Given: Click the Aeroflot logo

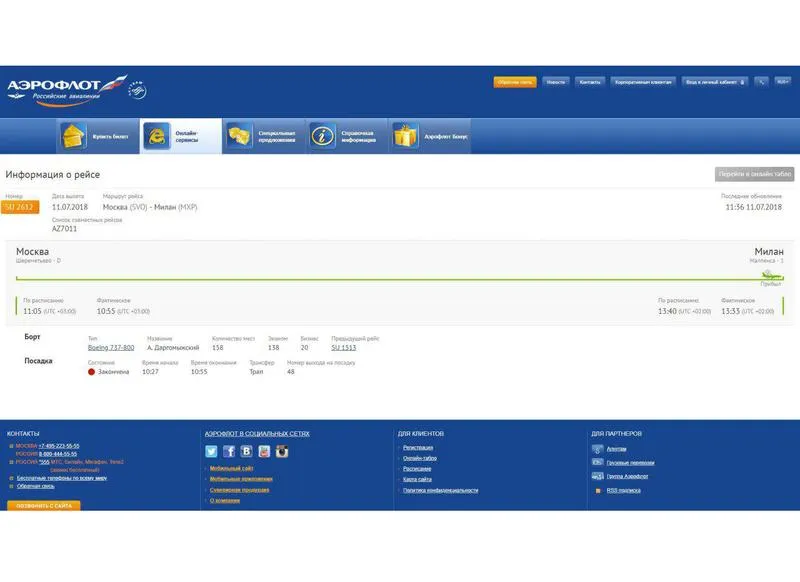Looking at the screenshot, I should click(x=67, y=90).
